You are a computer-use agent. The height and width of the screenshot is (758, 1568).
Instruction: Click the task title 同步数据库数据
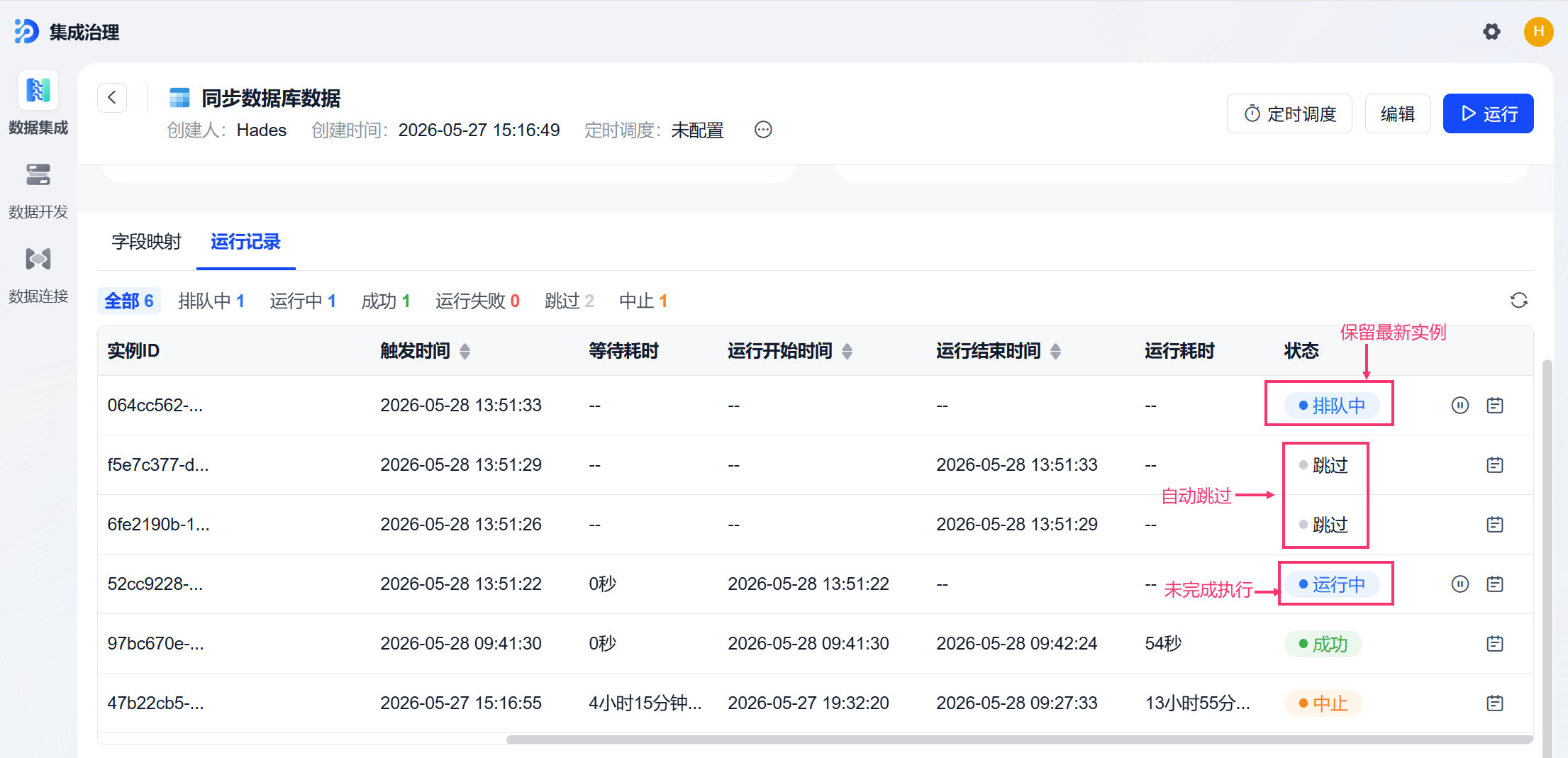tap(271, 98)
